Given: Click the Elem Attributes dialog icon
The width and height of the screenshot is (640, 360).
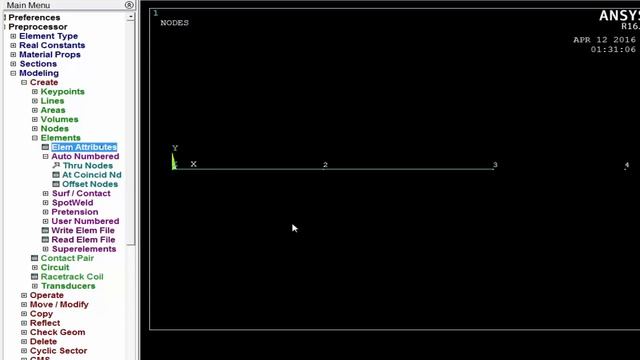Looking at the screenshot, I should click(45, 147).
